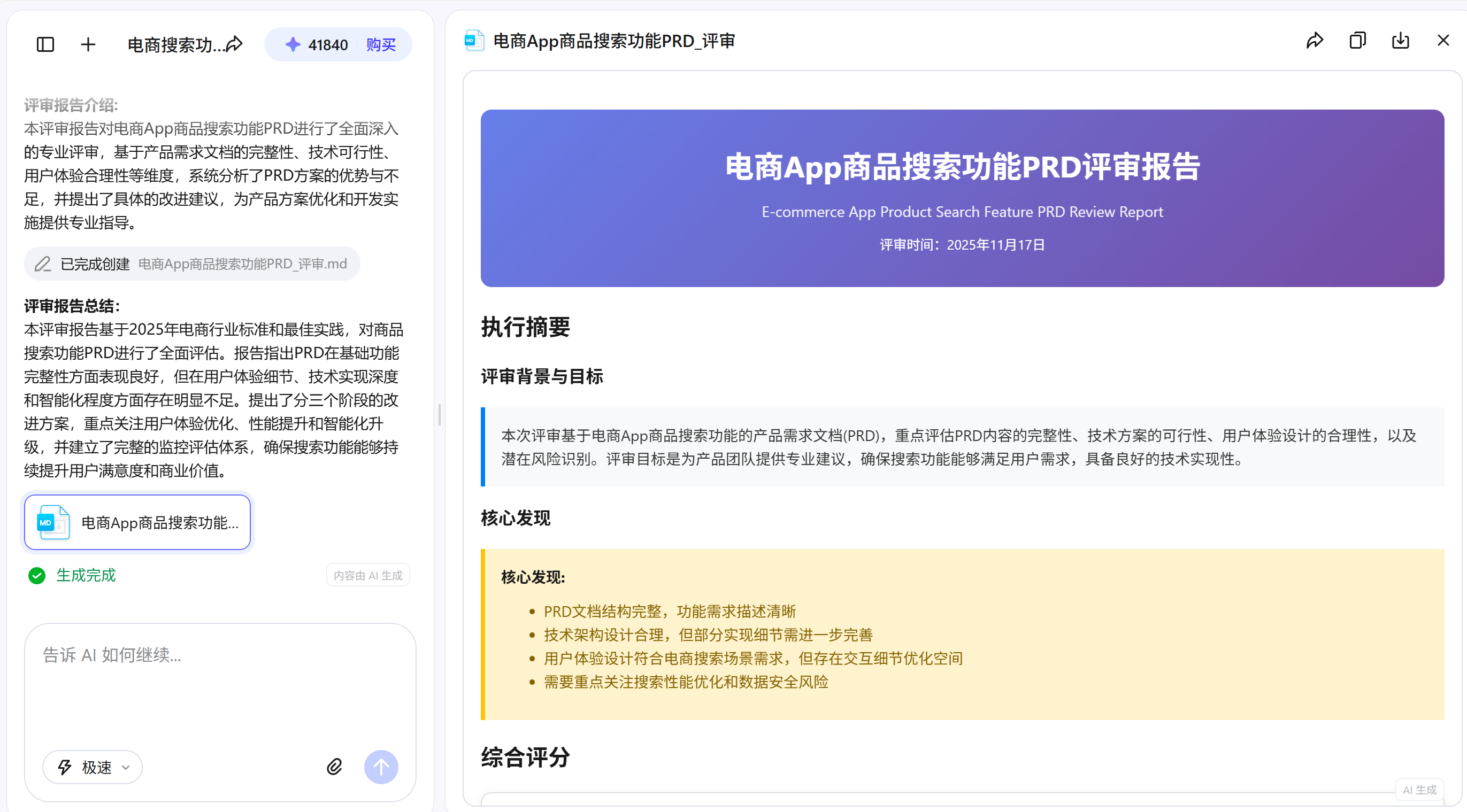The width and height of the screenshot is (1467, 812).
Task: Download the PRD review report
Action: click(x=1400, y=41)
